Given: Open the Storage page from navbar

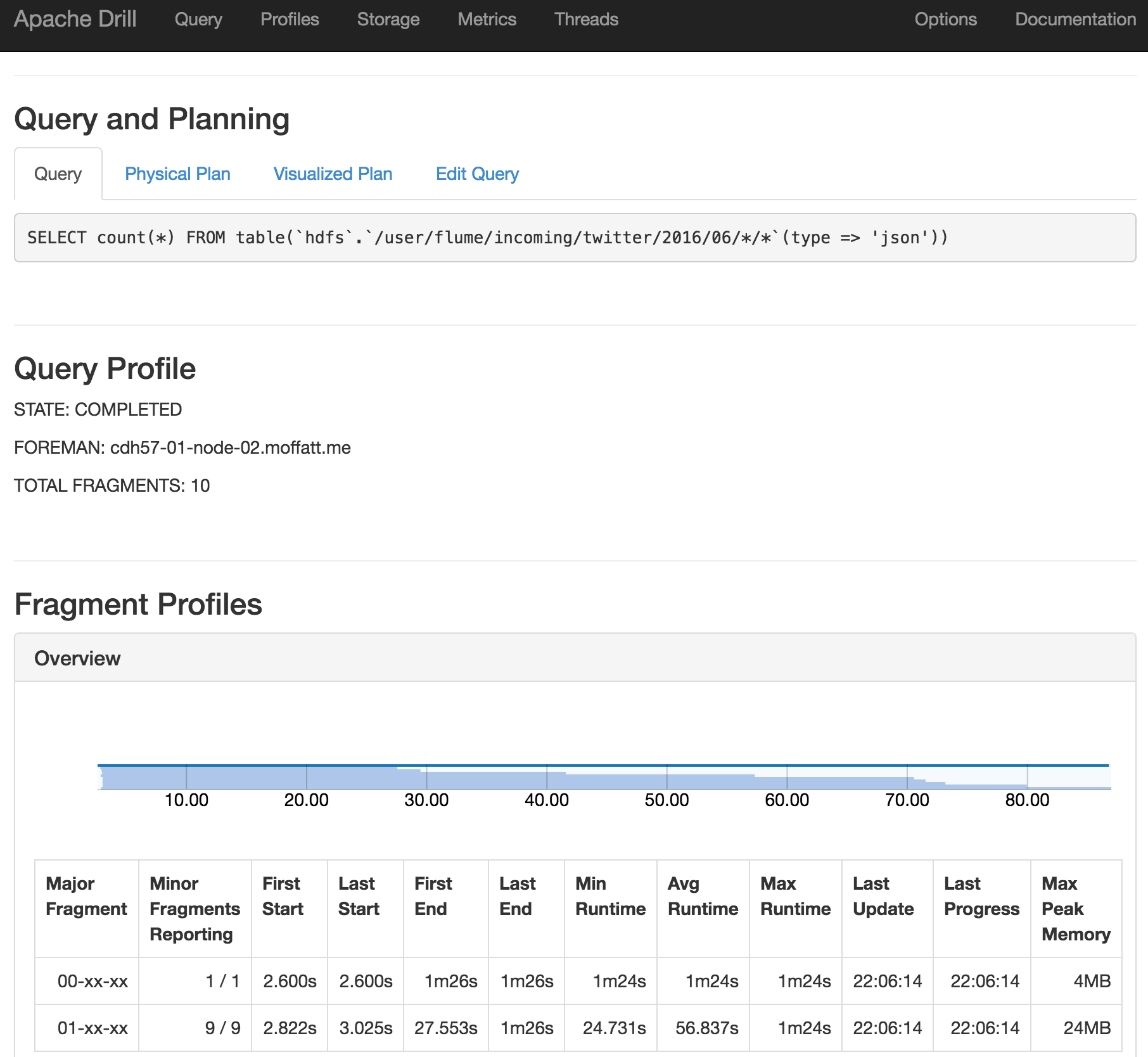Looking at the screenshot, I should tap(388, 19).
